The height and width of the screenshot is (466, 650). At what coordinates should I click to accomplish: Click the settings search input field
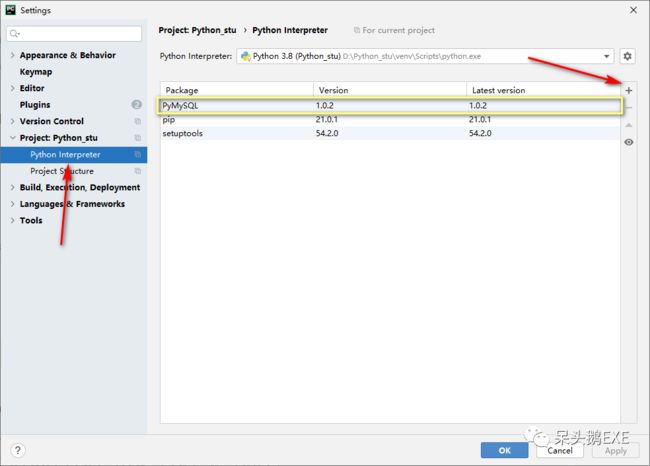pyautogui.click(x=74, y=34)
